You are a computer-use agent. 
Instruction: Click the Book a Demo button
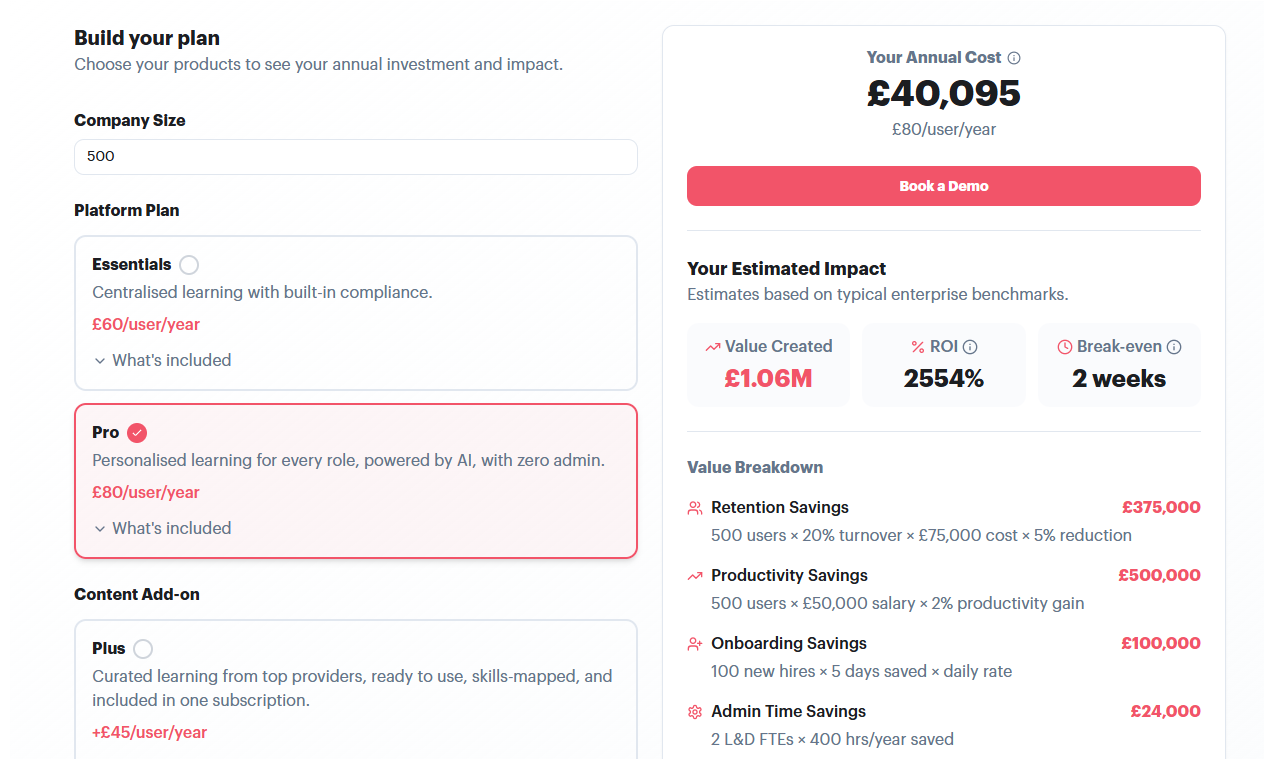pos(944,186)
